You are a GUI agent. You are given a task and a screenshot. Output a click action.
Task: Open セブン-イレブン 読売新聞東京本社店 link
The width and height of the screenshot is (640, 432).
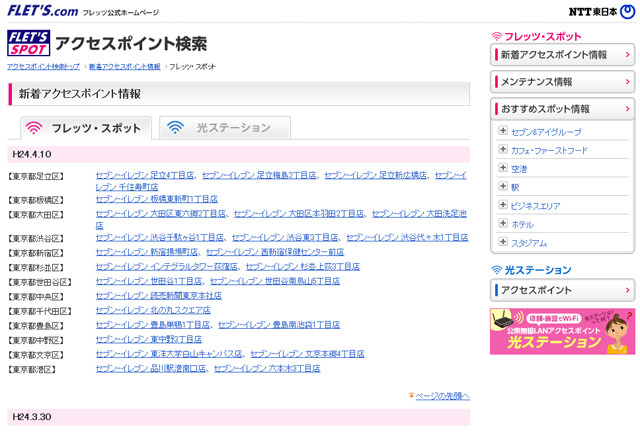(x=159, y=296)
